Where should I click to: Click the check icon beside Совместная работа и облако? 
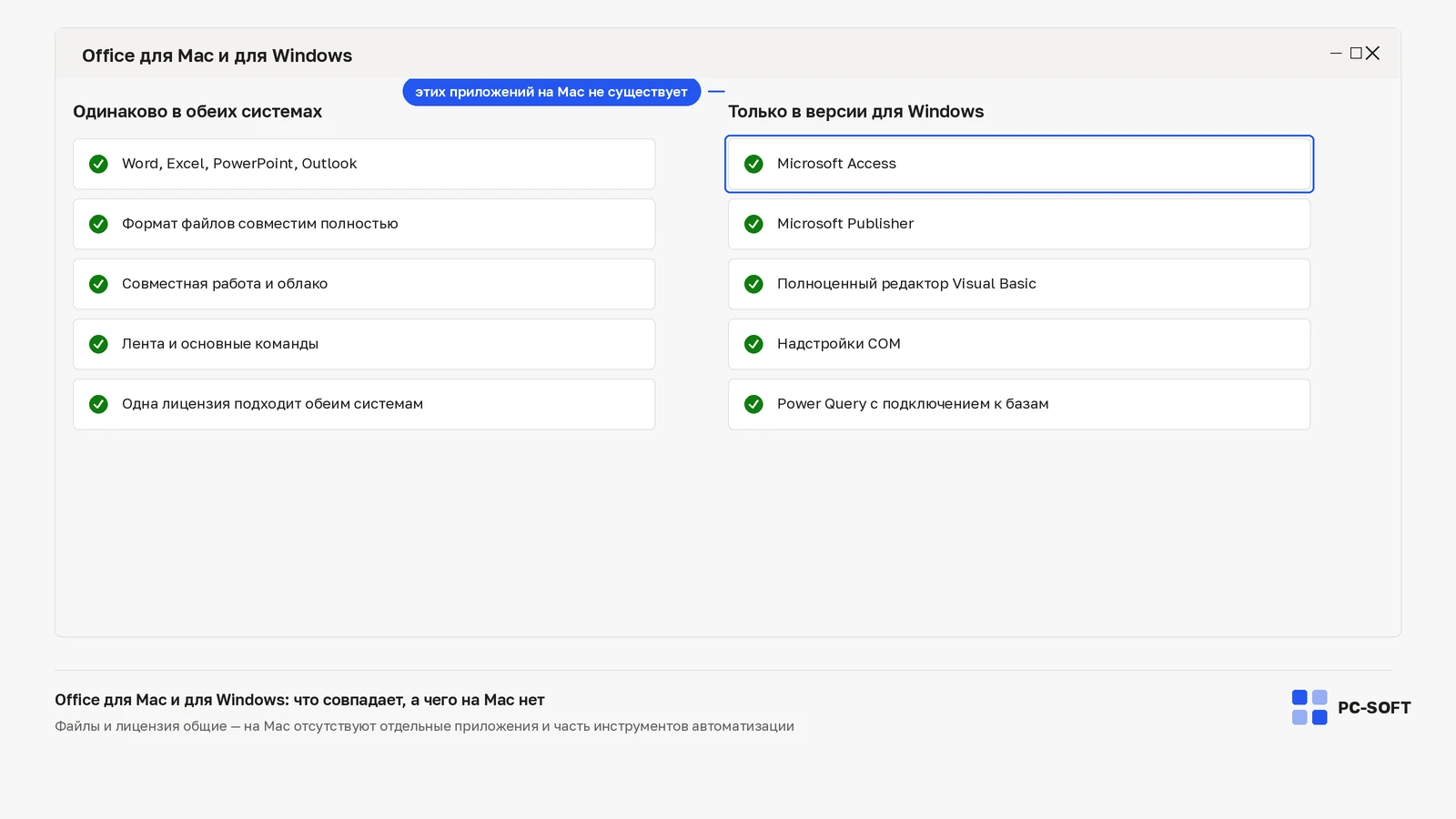[x=98, y=284]
